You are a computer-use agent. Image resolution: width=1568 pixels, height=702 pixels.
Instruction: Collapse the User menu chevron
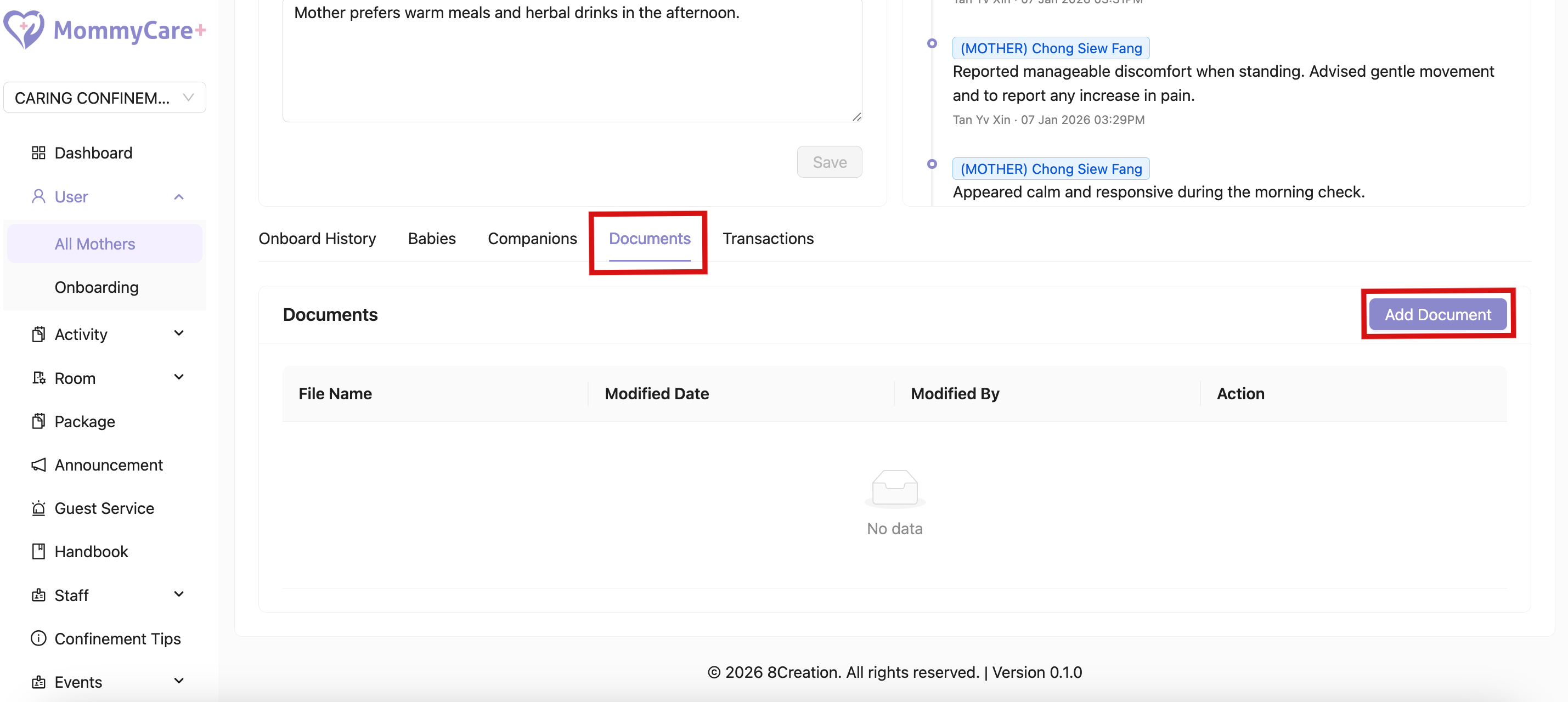179,196
